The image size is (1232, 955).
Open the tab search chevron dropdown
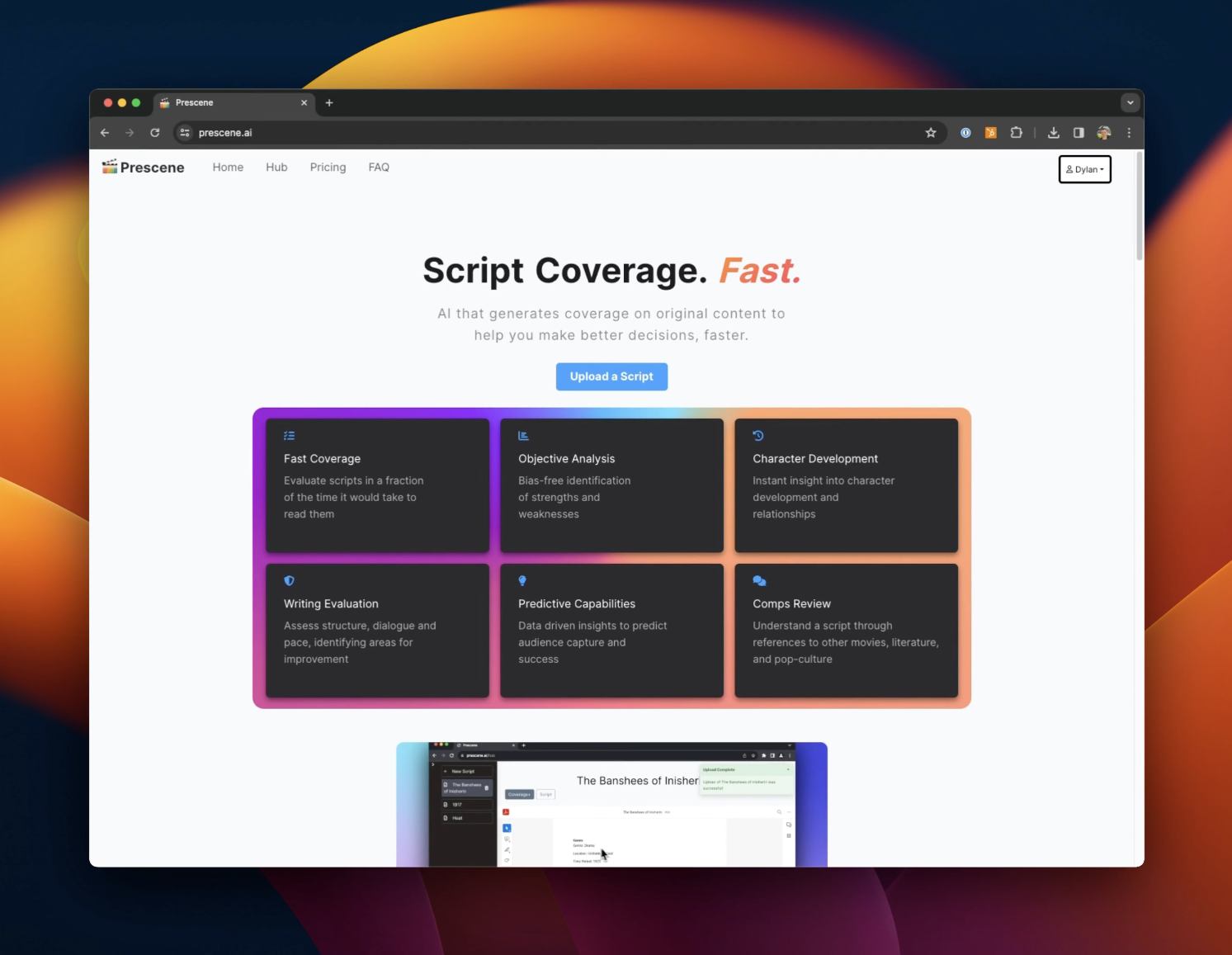point(1130,103)
